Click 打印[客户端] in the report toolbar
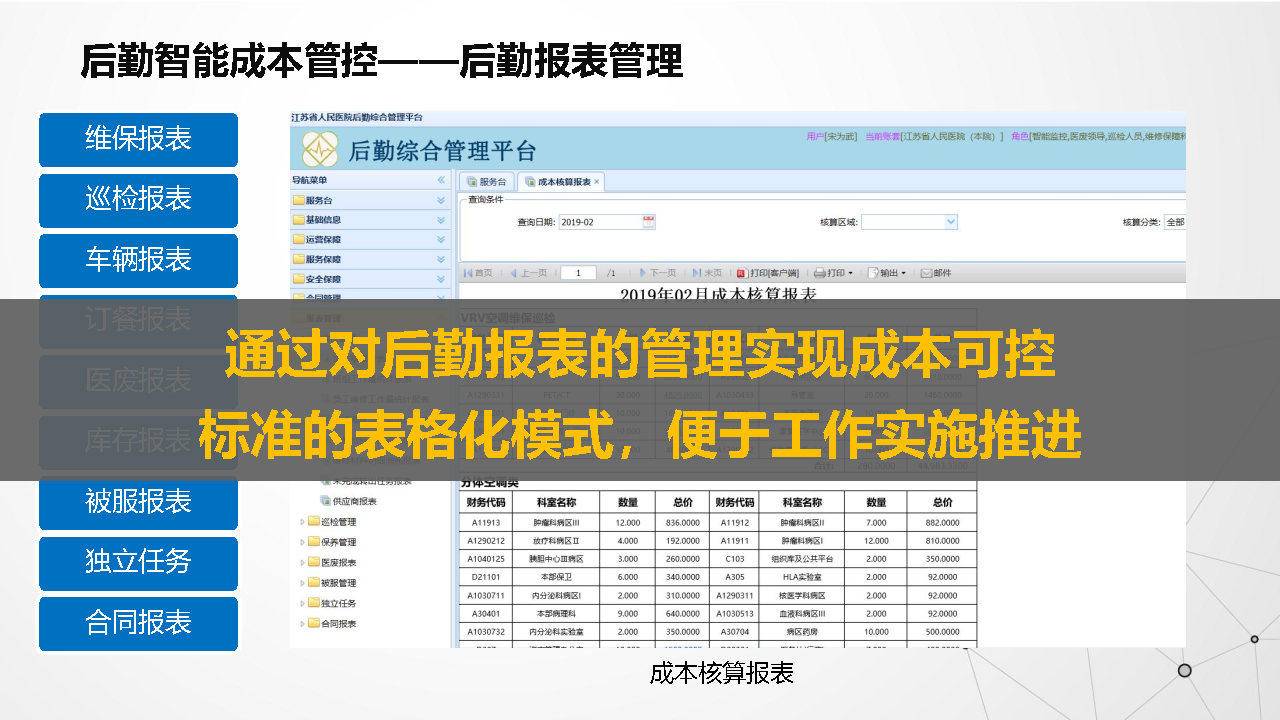This screenshot has height=720, width=1280. (768, 272)
